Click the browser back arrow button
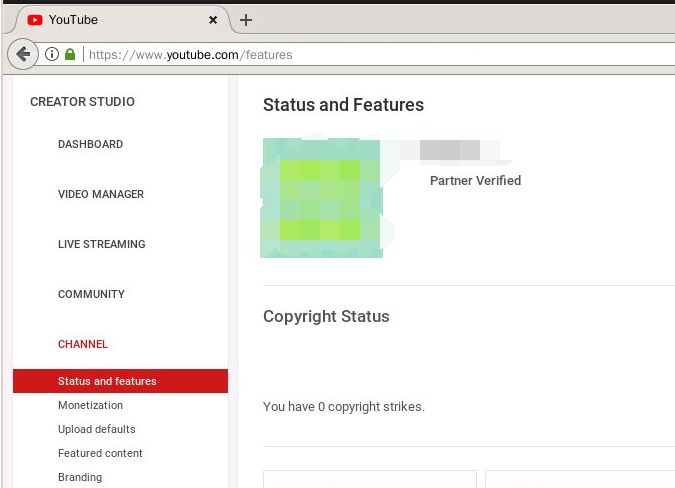Viewport: 675px width, 488px height. tap(23, 54)
